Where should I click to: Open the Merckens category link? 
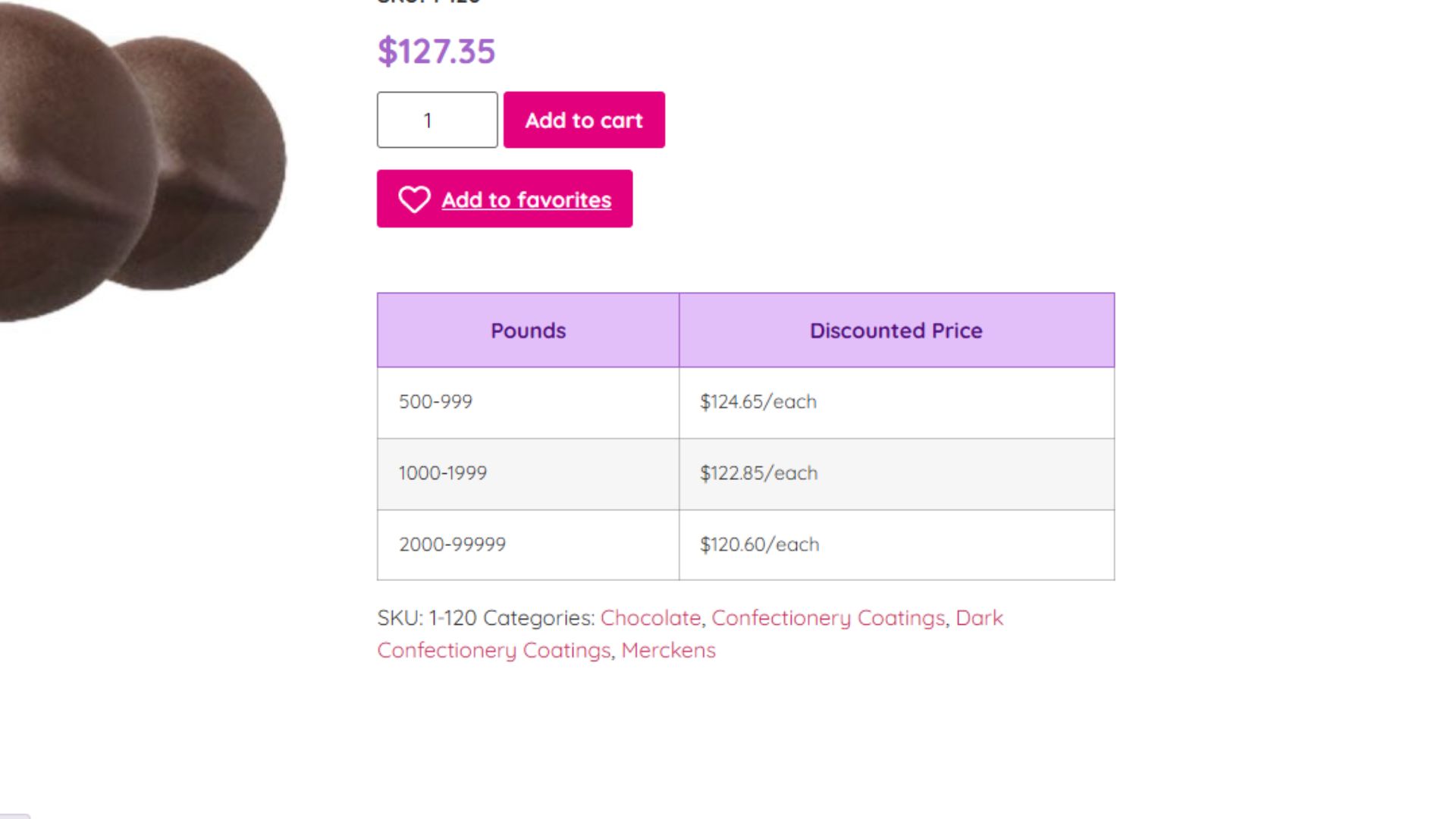[x=668, y=651]
